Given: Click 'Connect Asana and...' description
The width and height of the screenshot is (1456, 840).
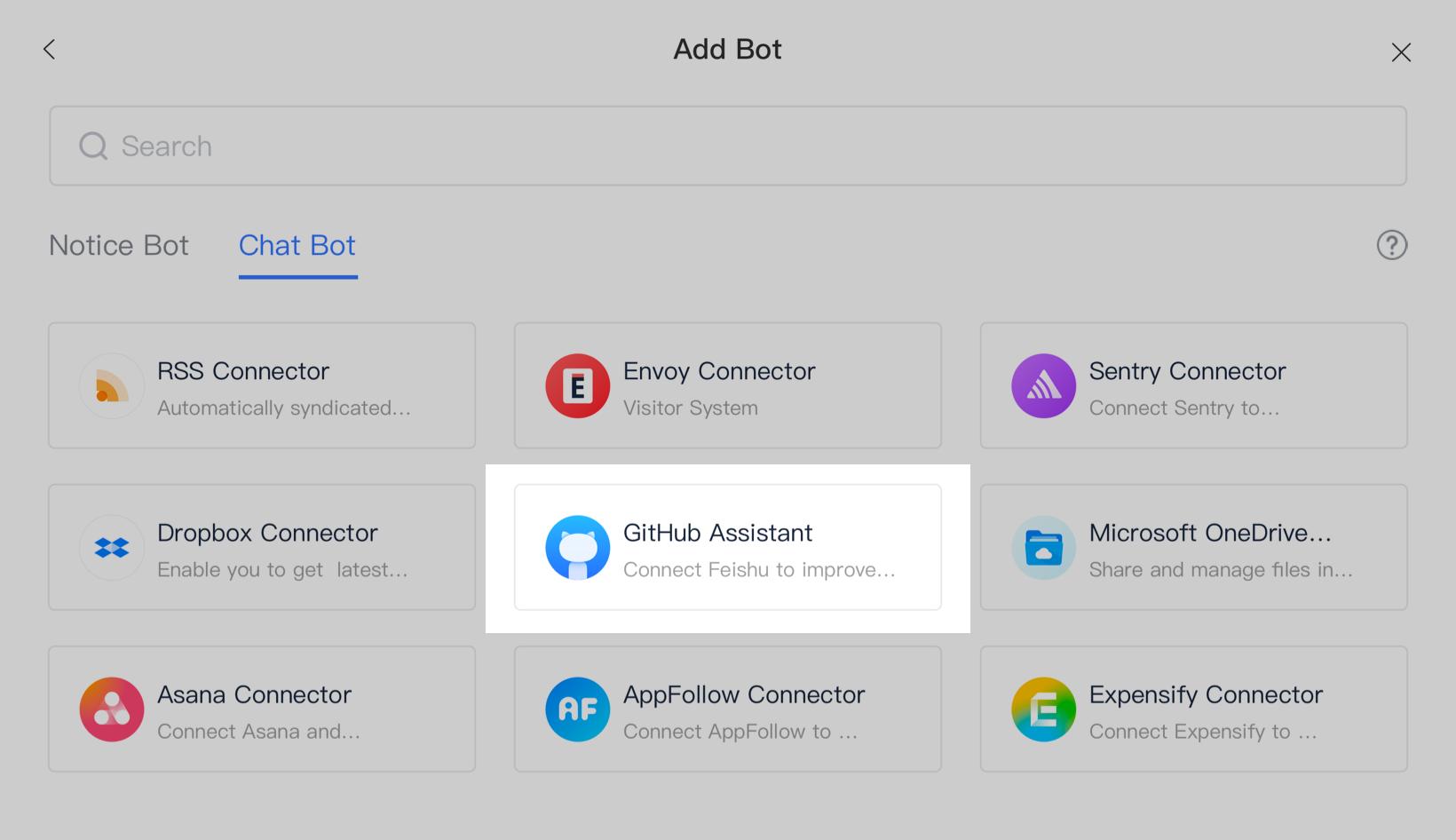Looking at the screenshot, I should 258,732.
